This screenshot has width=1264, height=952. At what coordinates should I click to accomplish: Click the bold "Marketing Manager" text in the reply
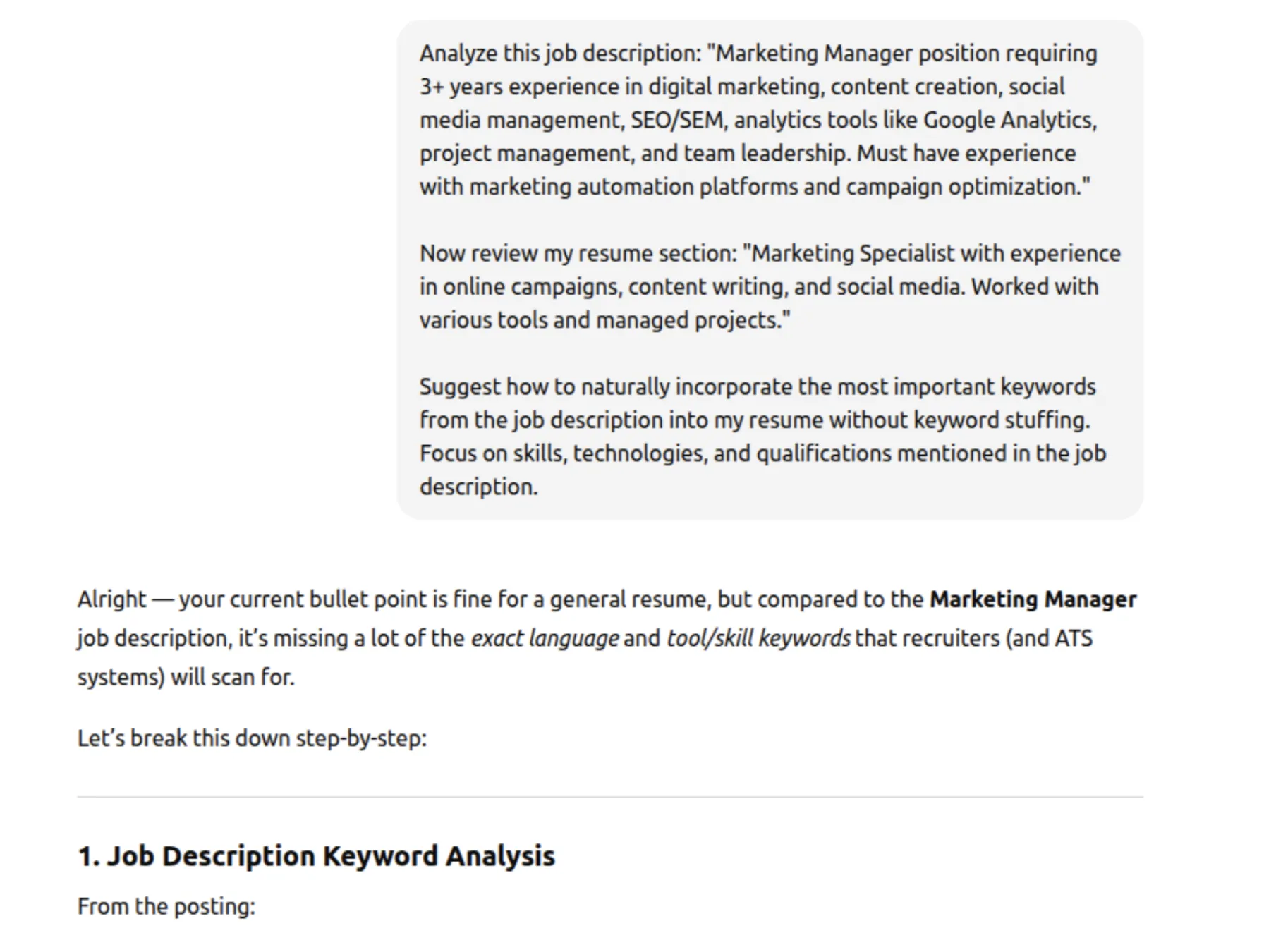click(x=1033, y=599)
